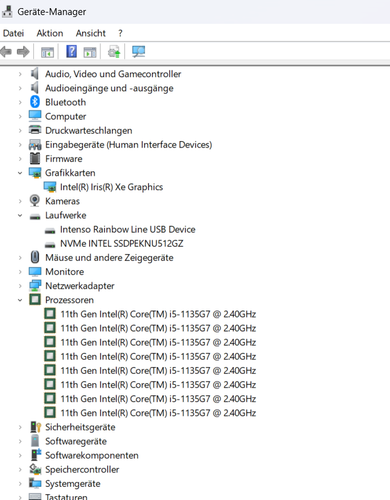
Task: Collapse the Grafikkarten category
Action: point(20,173)
